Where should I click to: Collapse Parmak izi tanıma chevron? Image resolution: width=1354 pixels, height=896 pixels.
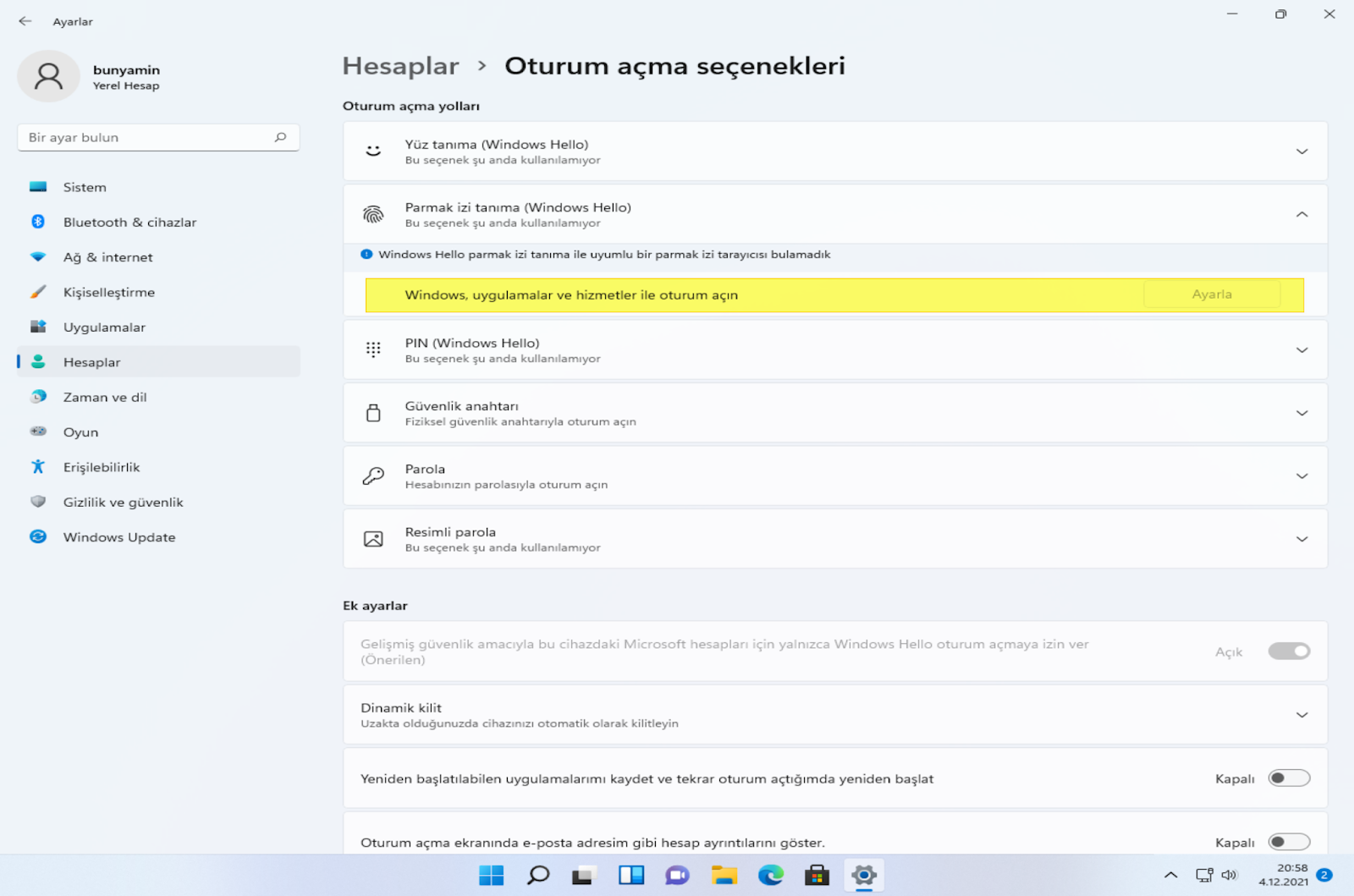tap(1302, 214)
